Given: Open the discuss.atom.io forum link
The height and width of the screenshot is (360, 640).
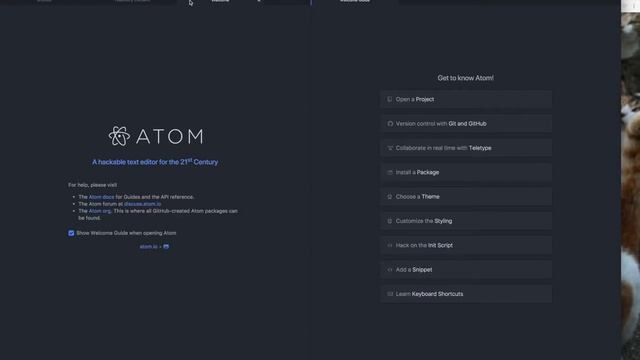Looking at the screenshot, I should (142, 204).
